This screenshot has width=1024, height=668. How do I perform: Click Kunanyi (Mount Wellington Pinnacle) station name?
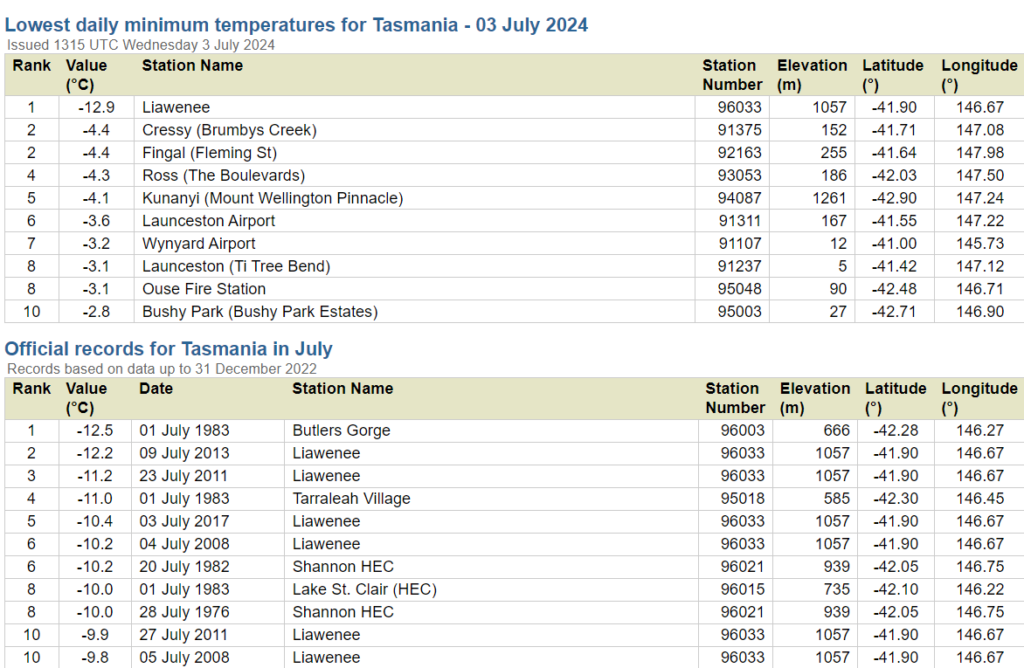tap(272, 198)
